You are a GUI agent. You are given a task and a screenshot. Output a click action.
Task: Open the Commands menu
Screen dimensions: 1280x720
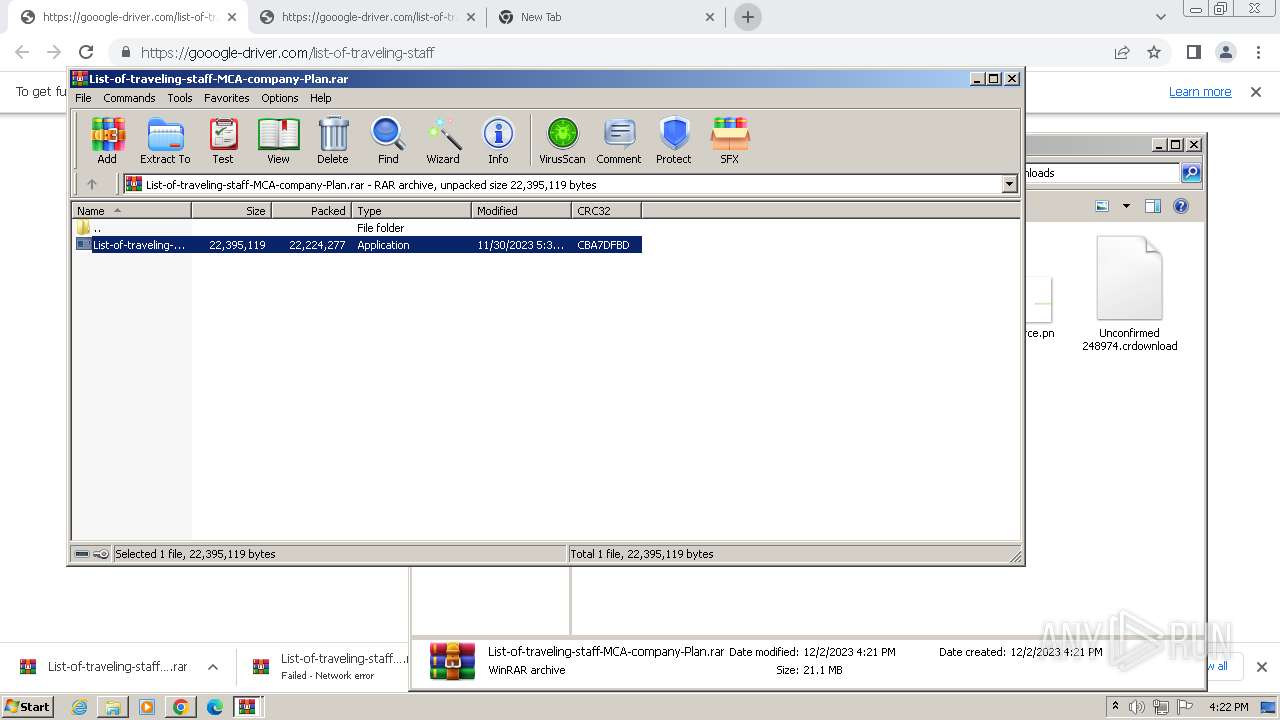point(129,98)
